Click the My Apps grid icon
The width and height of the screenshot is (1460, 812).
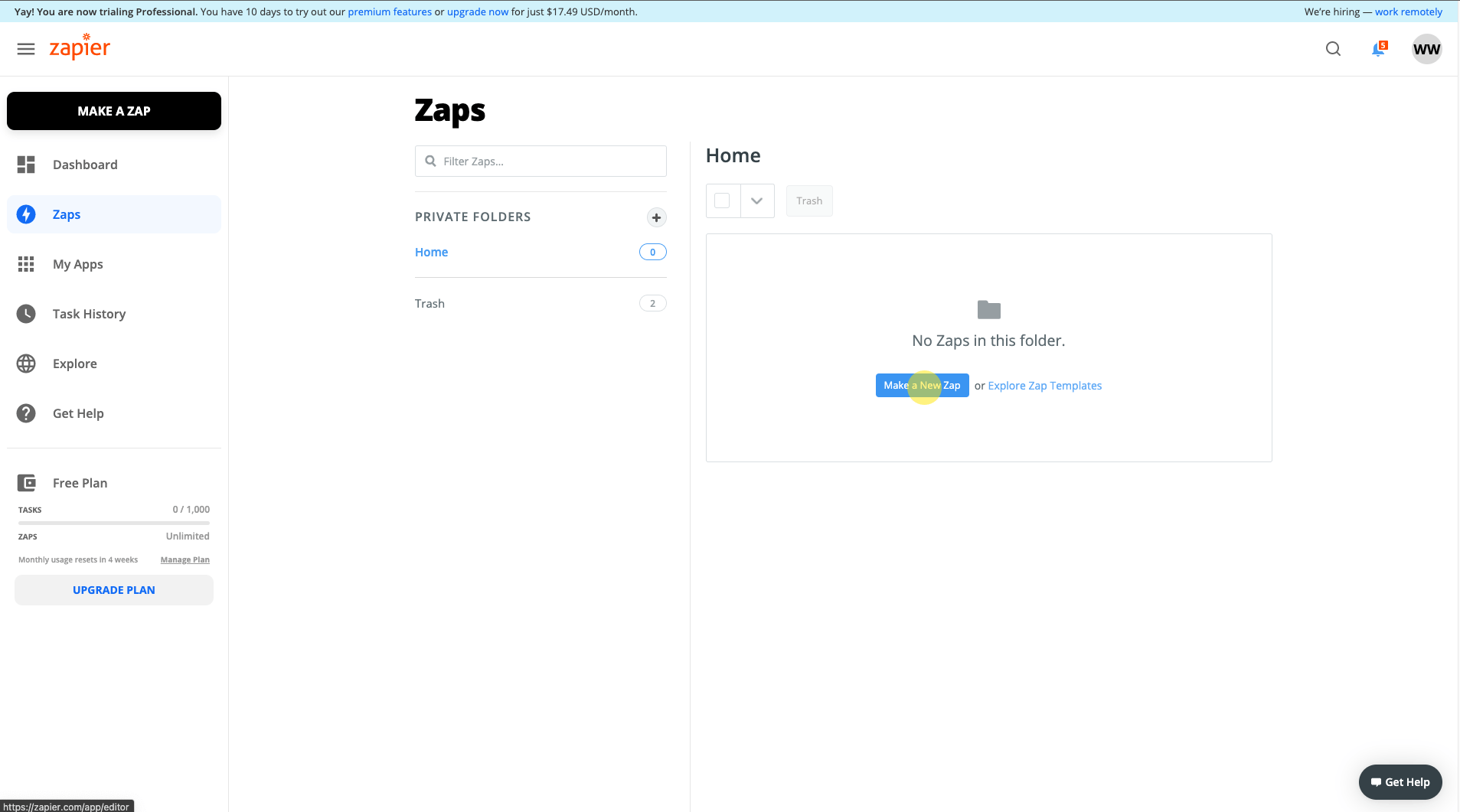[x=26, y=264]
